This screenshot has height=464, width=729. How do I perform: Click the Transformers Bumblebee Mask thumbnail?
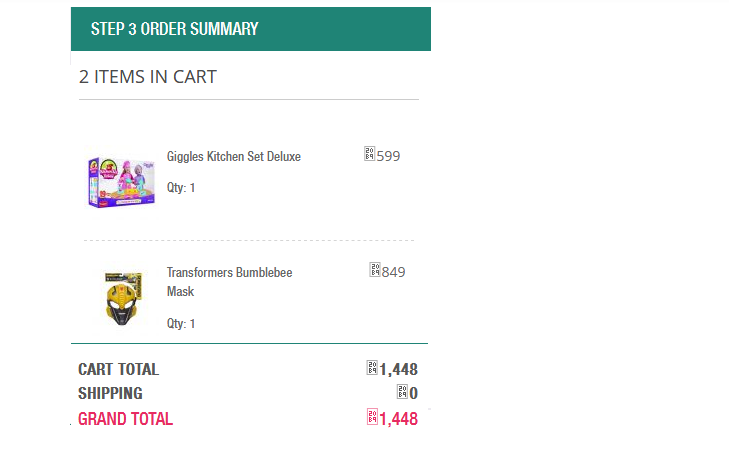coord(123,298)
